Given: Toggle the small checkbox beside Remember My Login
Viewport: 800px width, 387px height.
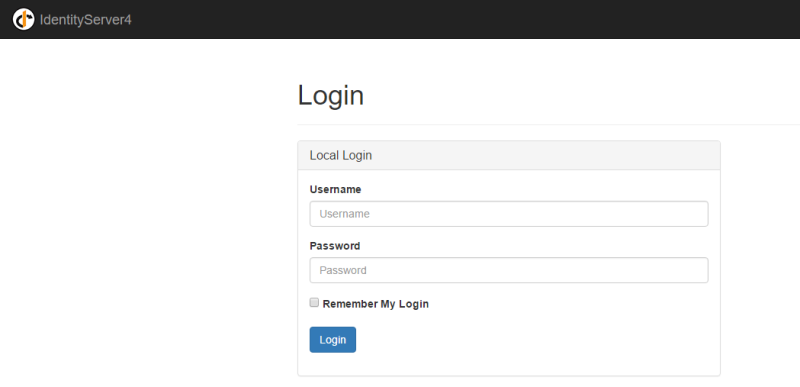Looking at the screenshot, I should [x=314, y=302].
